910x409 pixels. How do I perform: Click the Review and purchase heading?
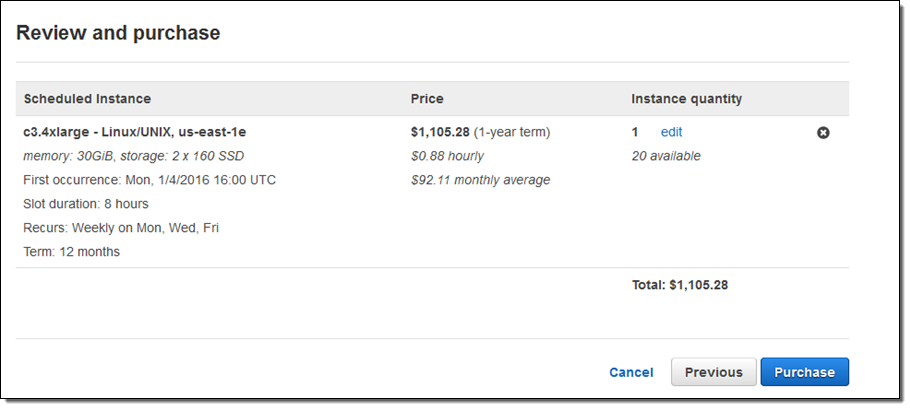coord(118,33)
